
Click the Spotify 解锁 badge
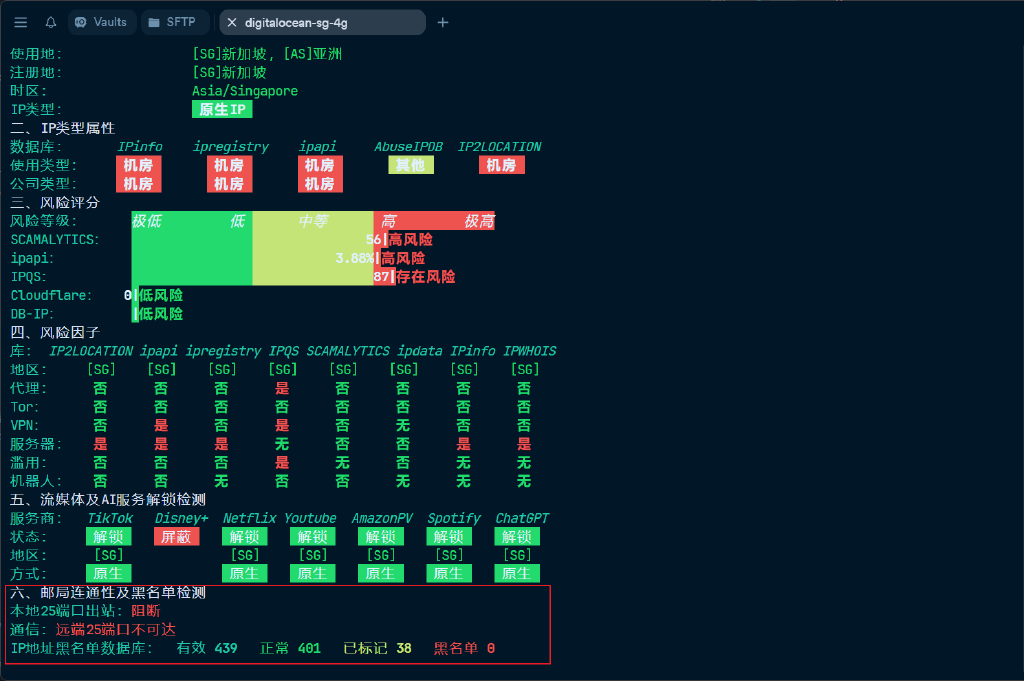[448, 536]
